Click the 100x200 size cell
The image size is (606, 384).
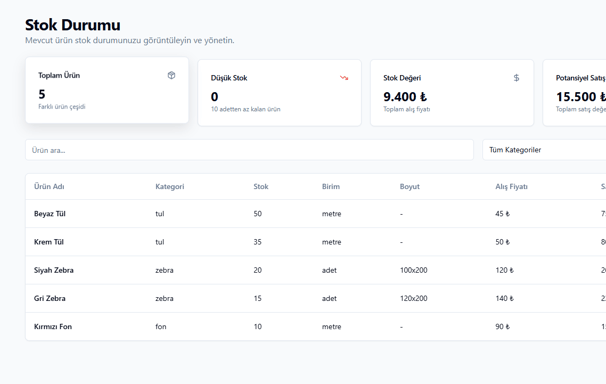point(414,270)
